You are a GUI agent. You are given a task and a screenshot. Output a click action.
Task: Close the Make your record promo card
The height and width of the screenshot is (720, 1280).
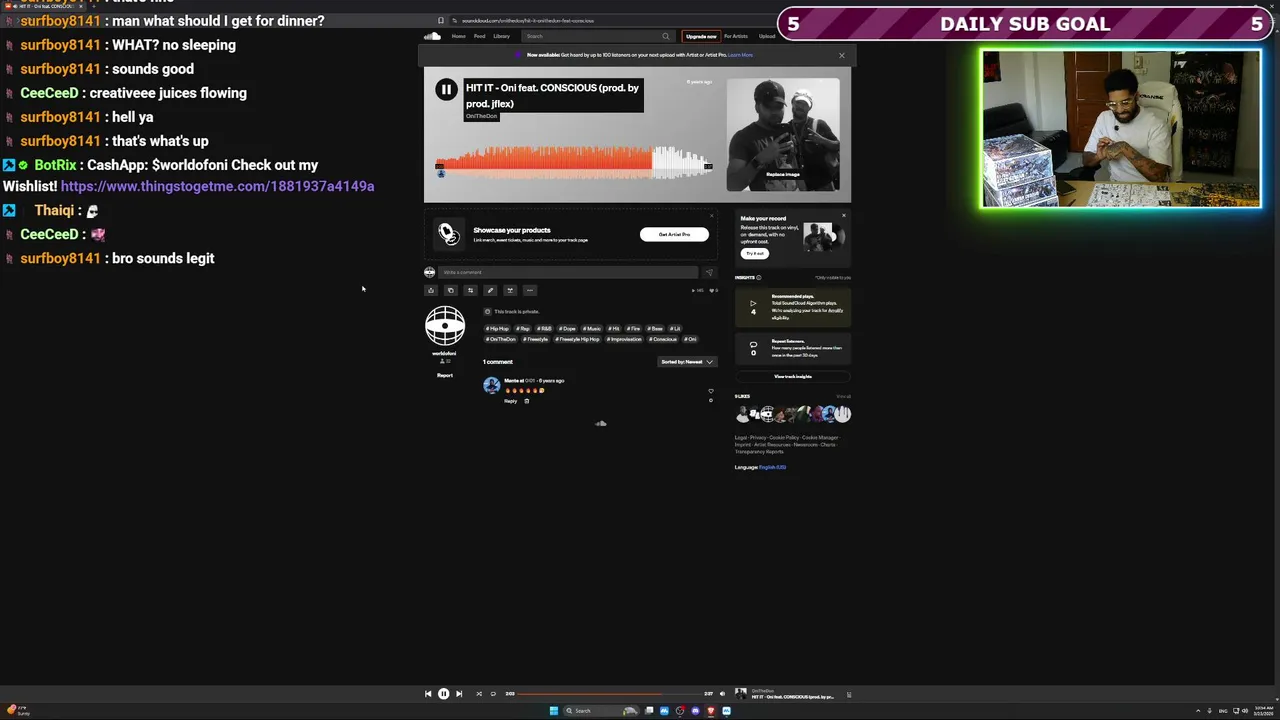pos(843,215)
